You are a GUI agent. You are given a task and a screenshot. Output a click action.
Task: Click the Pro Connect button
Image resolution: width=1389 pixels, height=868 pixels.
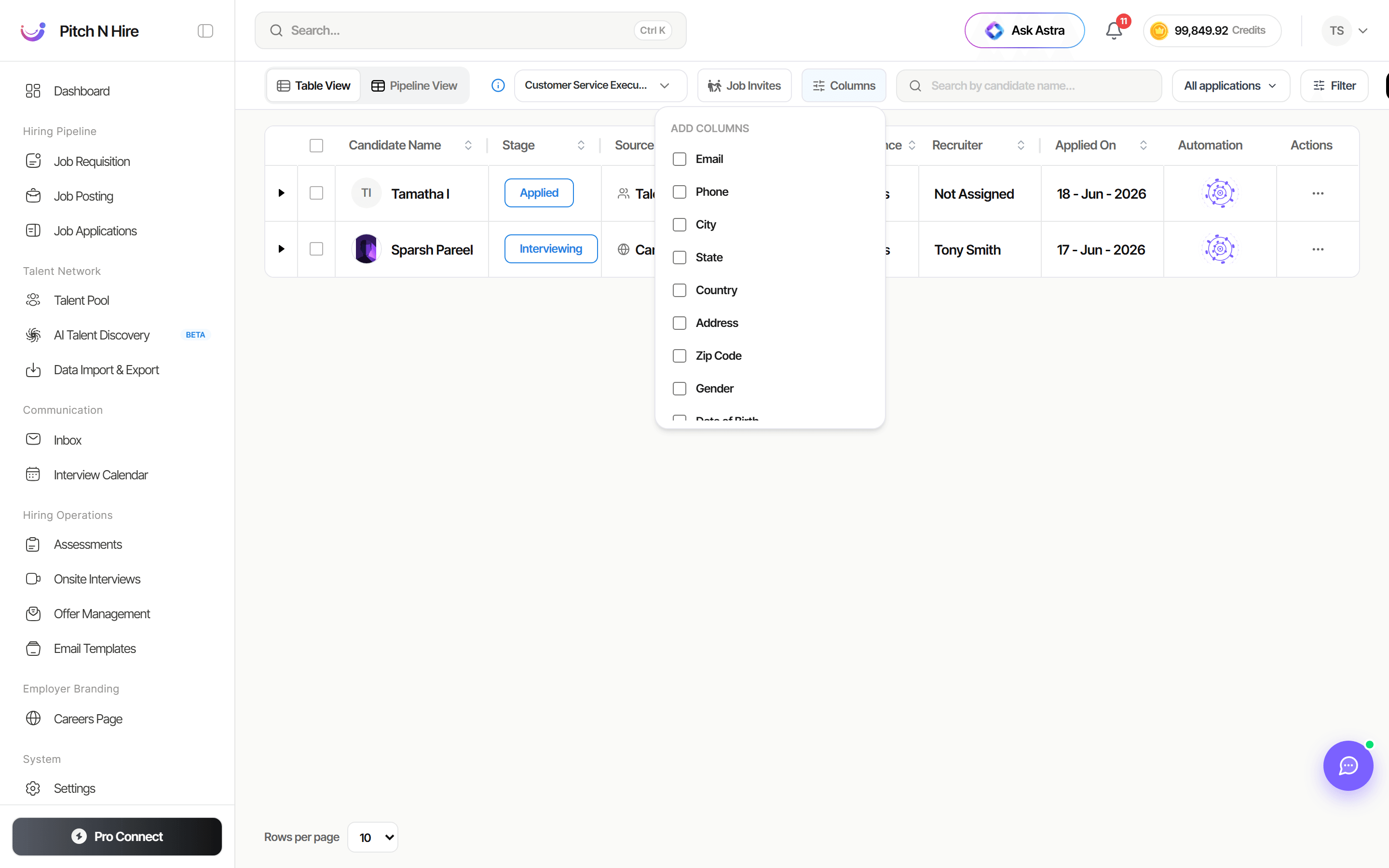(x=117, y=837)
